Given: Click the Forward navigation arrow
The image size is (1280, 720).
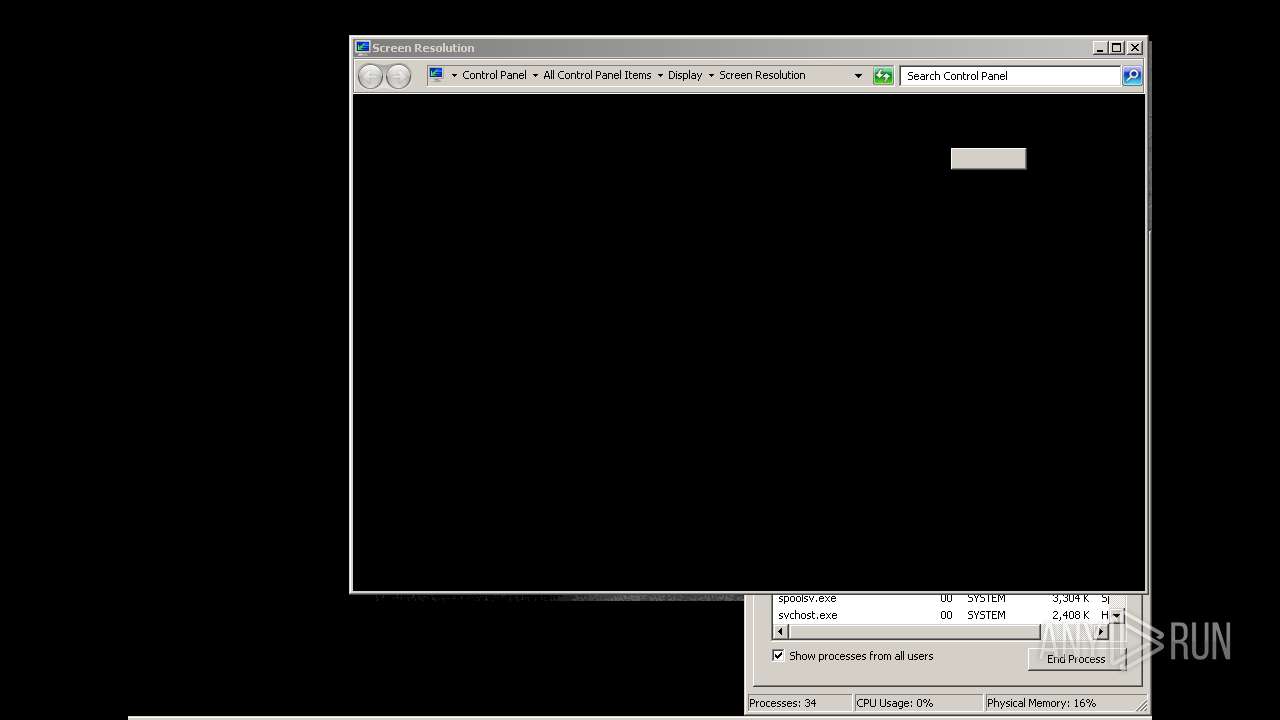Looking at the screenshot, I should click(x=398, y=76).
